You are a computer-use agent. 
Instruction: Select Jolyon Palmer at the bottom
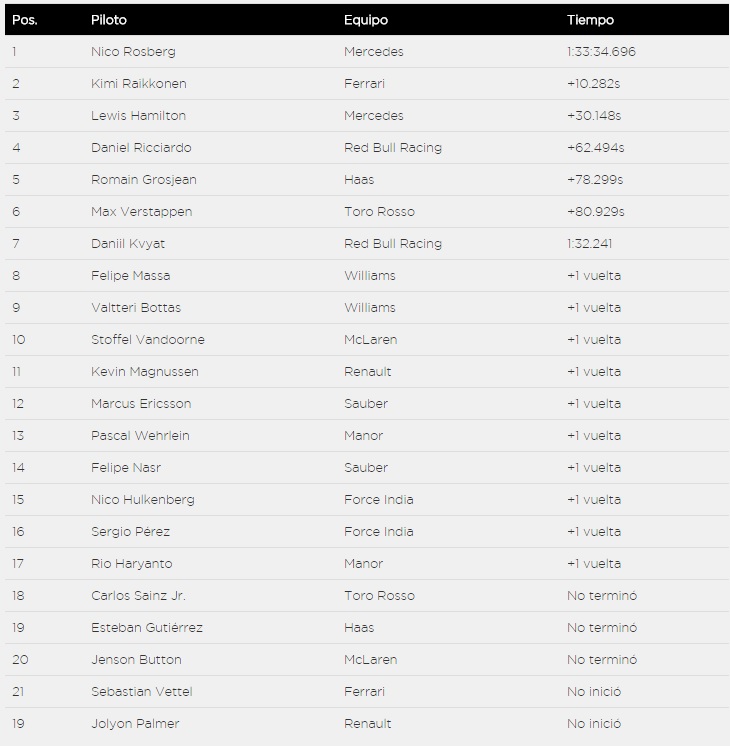pyautogui.click(x=135, y=724)
